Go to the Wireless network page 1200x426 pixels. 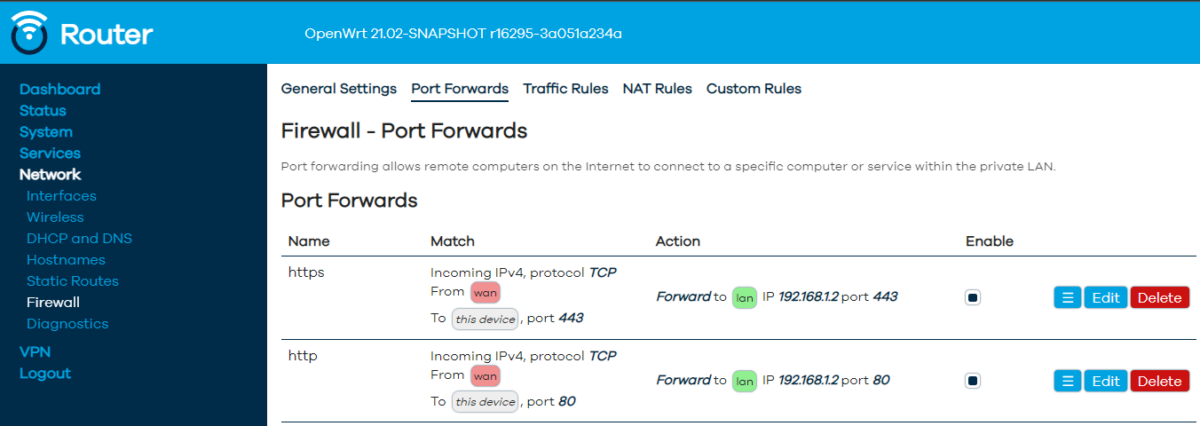pos(55,217)
